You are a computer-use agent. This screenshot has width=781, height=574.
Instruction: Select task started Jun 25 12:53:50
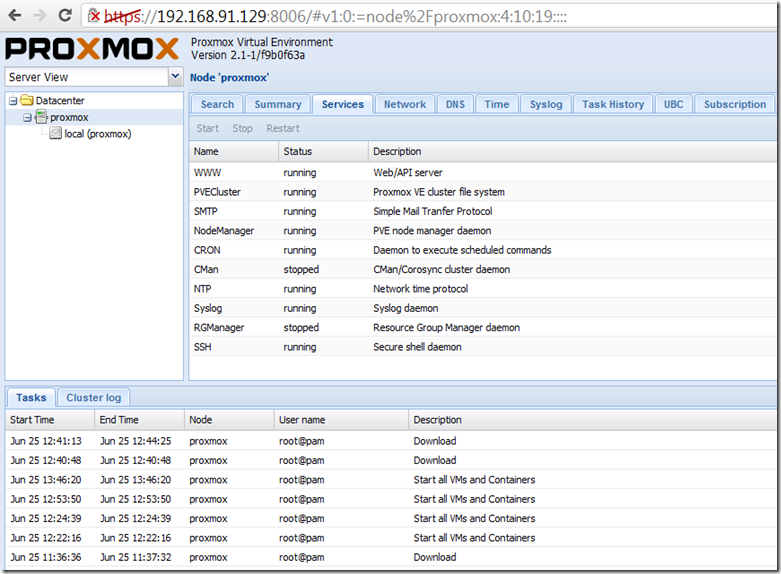[x=391, y=499]
